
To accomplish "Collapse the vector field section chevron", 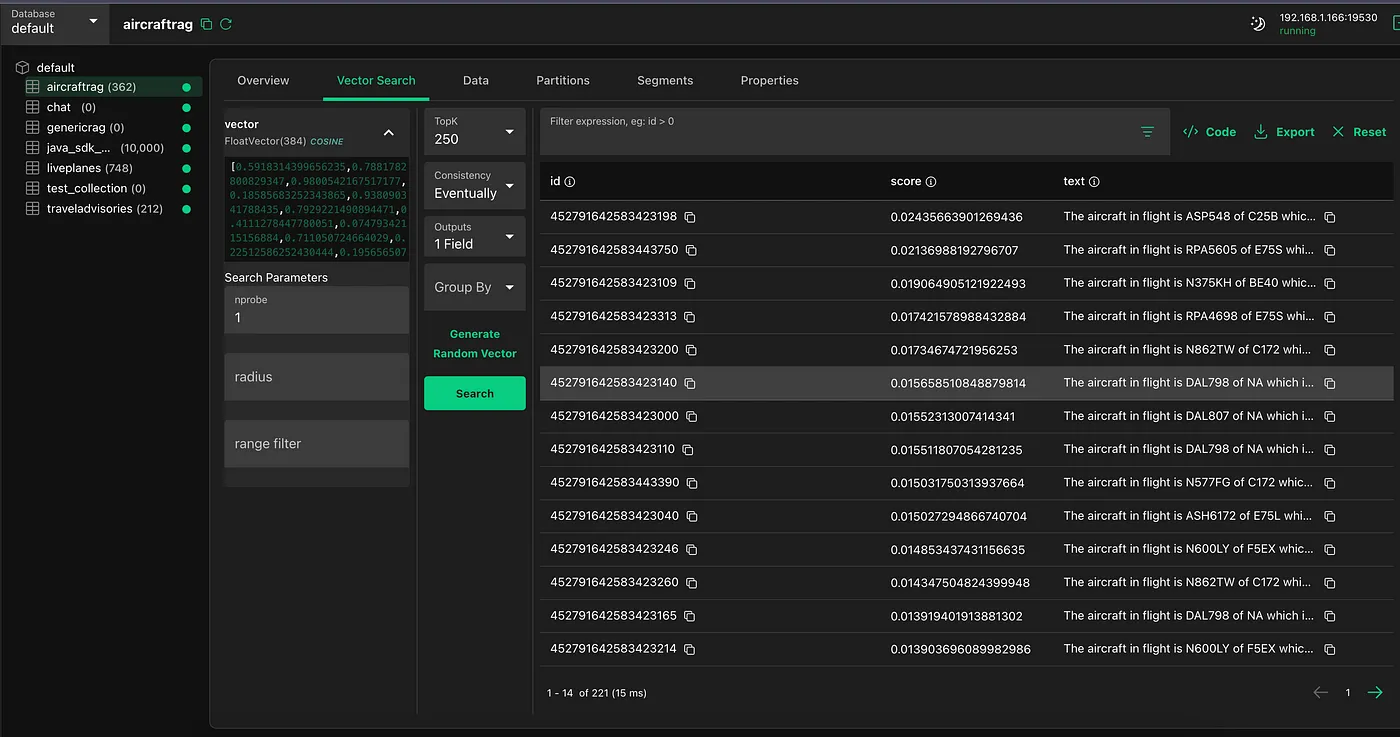I will point(389,132).
